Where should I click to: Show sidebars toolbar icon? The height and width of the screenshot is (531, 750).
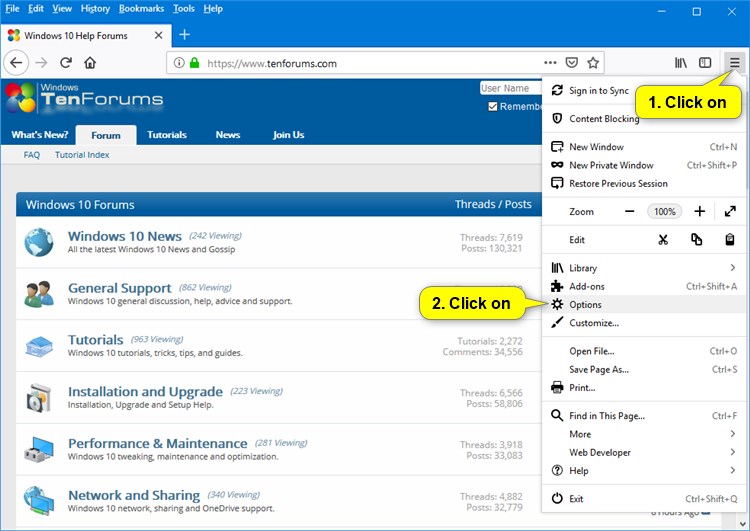pos(705,63)
